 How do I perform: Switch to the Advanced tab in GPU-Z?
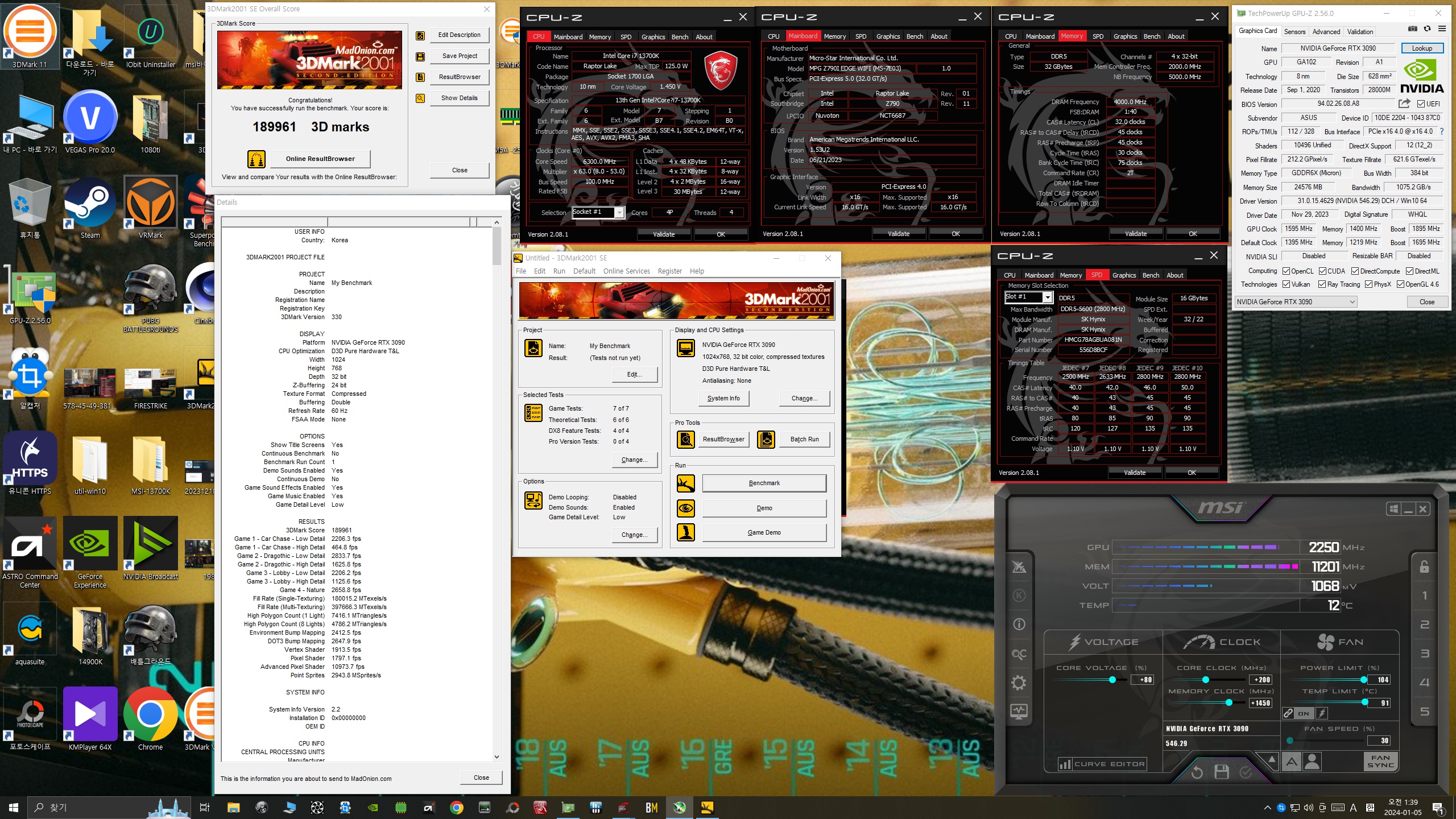(x=1326, y=32)
